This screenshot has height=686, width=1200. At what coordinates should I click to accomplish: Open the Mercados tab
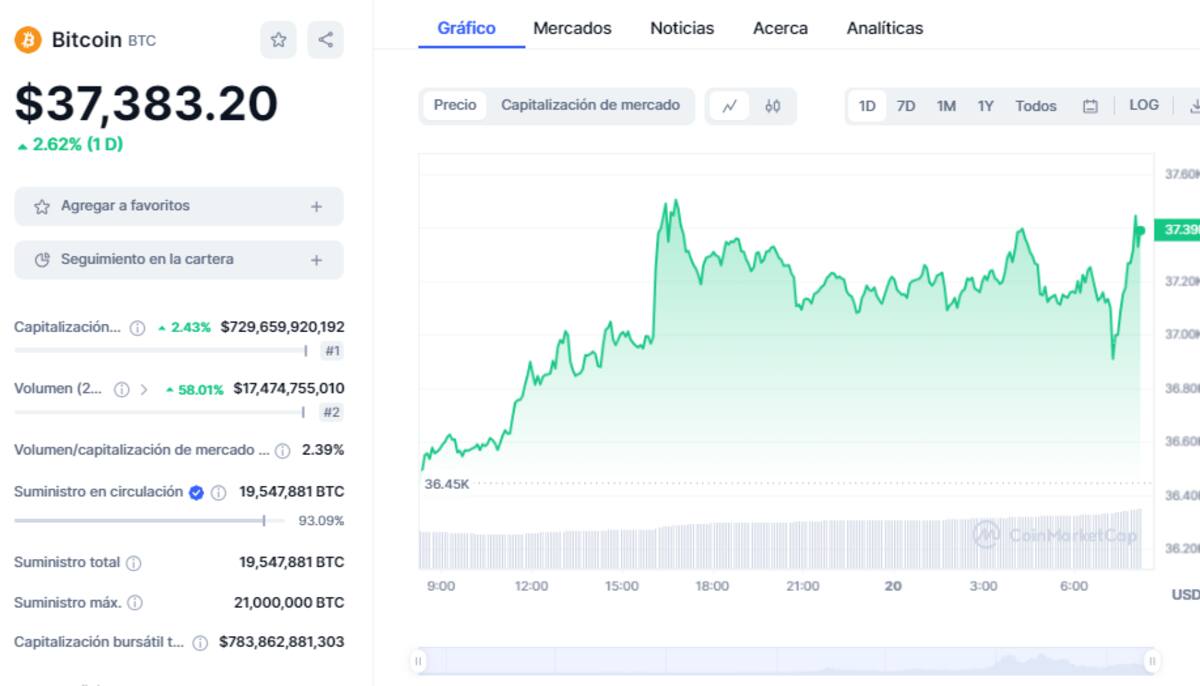tap(572, 28)
